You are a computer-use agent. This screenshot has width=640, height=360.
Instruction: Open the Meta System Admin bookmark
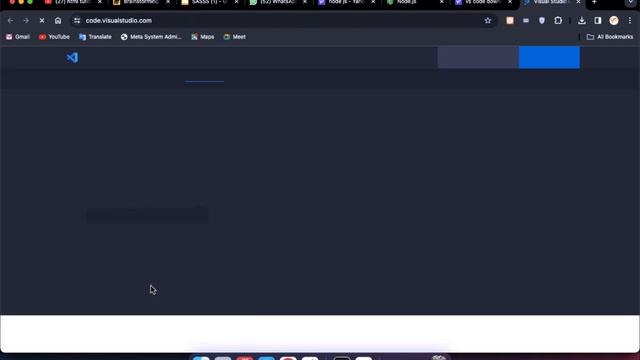[x=151, y=37]
